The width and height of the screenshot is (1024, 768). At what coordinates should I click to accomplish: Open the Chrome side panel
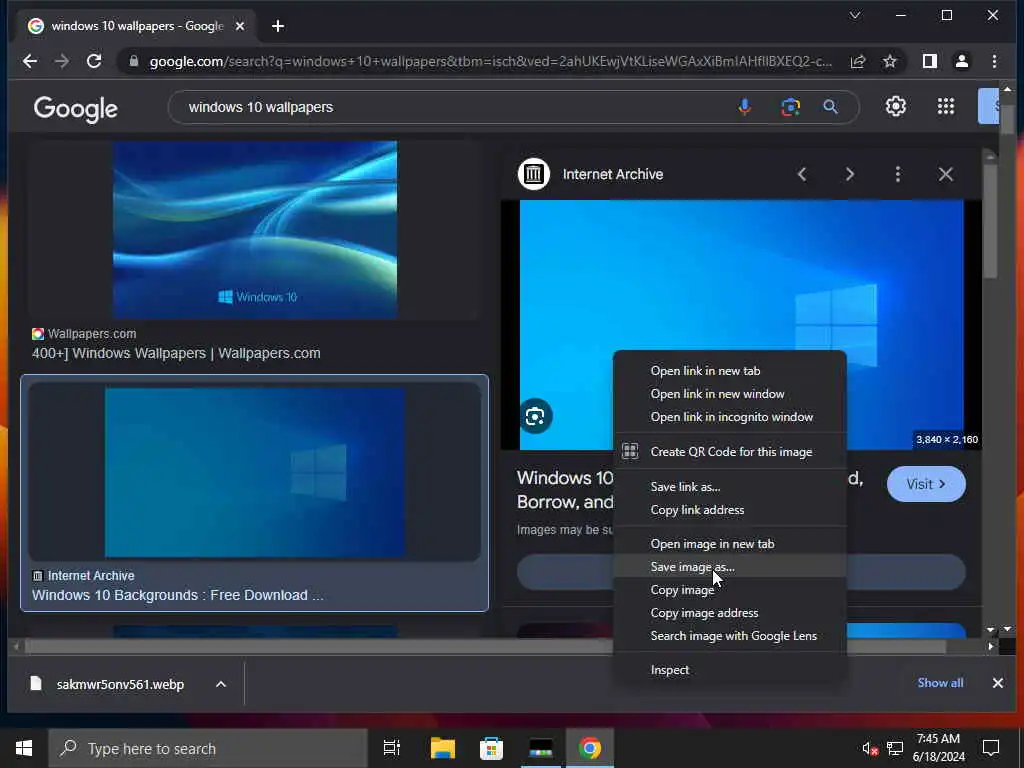point(929,61)
